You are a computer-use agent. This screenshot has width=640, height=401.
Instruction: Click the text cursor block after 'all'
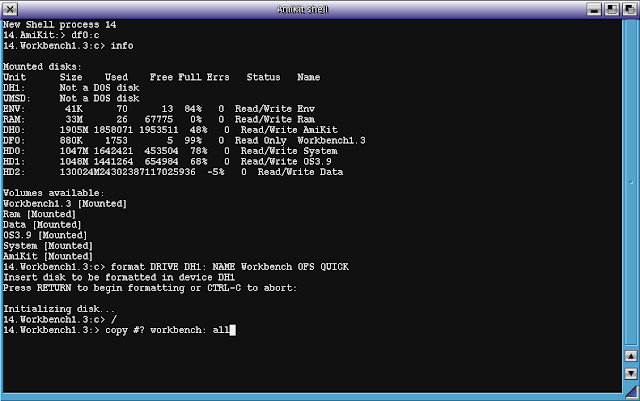233,330
